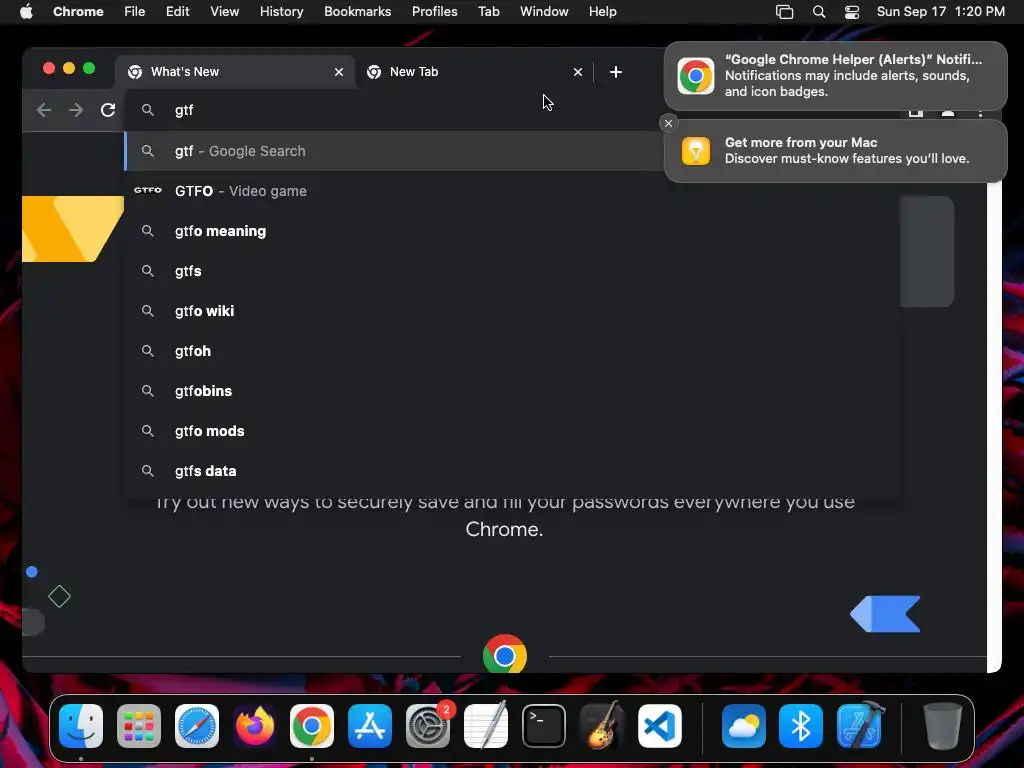Screen dimensions: 1024x768
Task: Launch GarageBand from the Dock
Action: [x=601, y=726]
